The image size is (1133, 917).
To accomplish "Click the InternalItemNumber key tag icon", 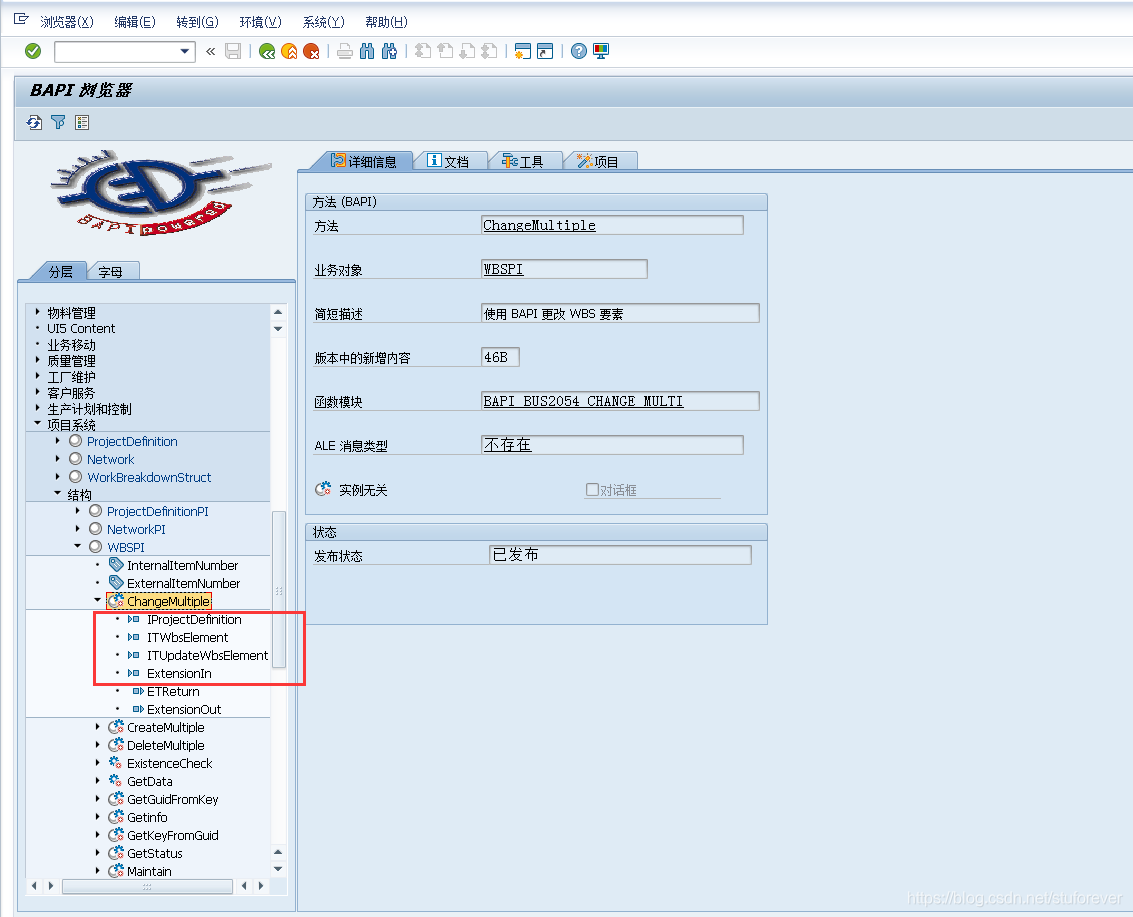I will (x=116, y=564).
